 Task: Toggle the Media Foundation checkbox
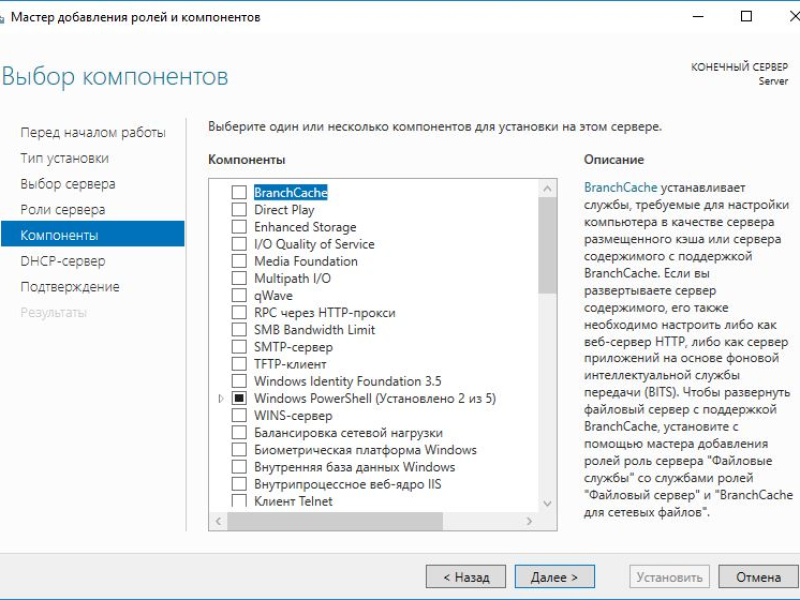tap(239, 261)
